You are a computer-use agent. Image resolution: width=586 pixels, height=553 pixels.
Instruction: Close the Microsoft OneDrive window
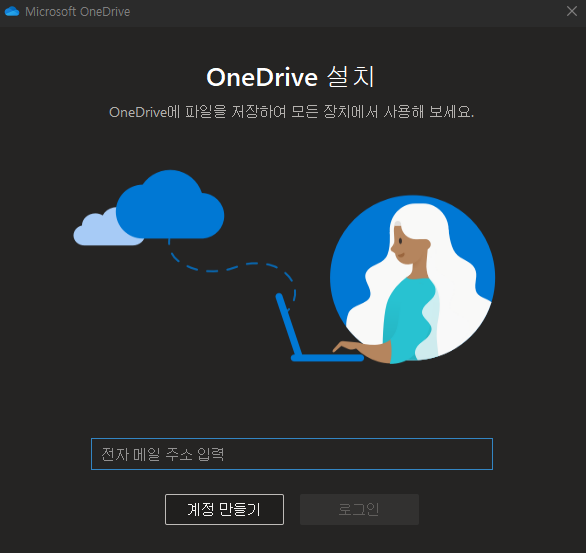coord(572,11)
